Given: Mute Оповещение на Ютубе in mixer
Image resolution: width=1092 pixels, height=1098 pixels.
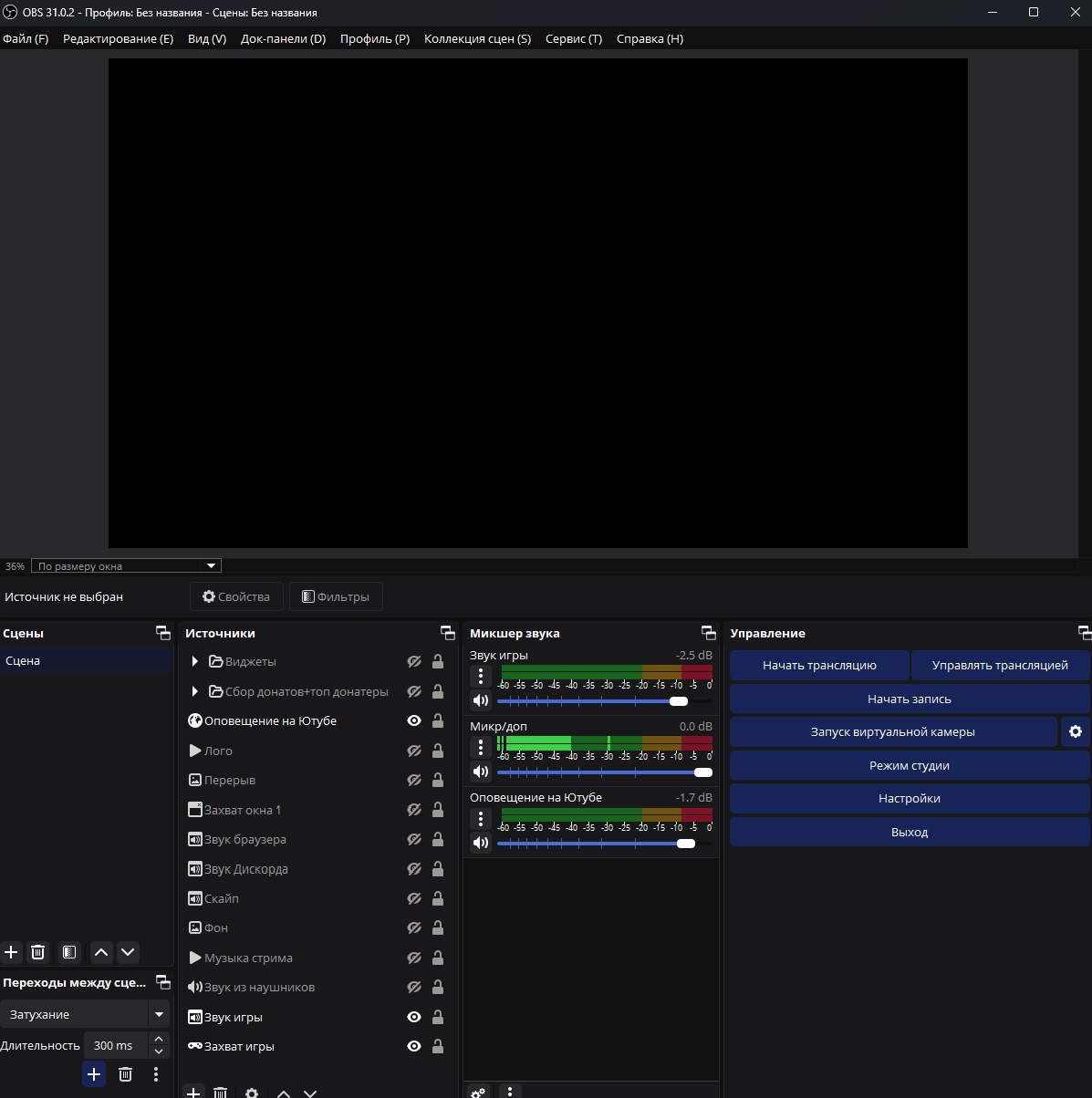Looking at the screenshot, I should (481, 843).
